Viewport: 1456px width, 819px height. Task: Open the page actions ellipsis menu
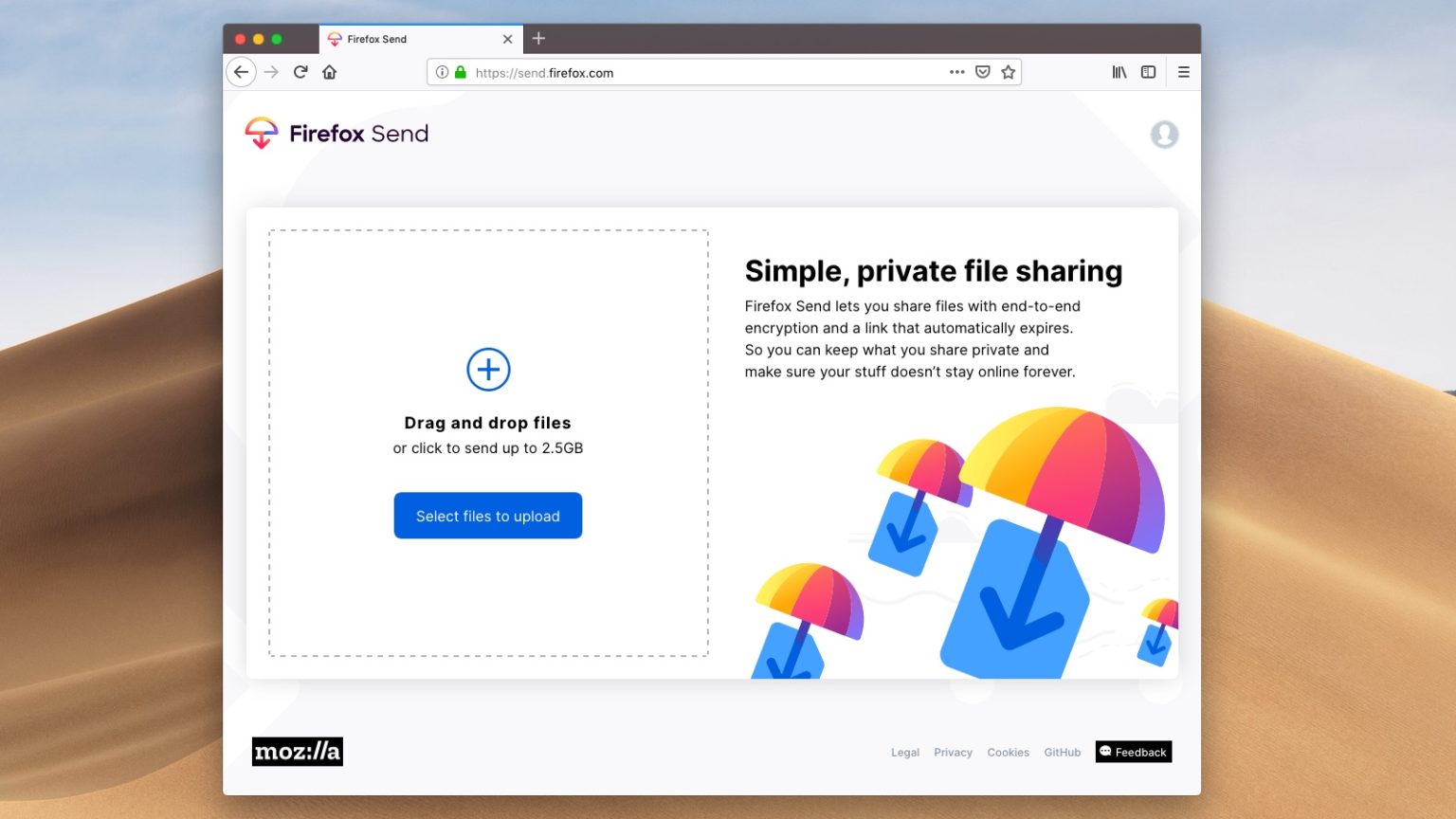[x=956, y=72]
